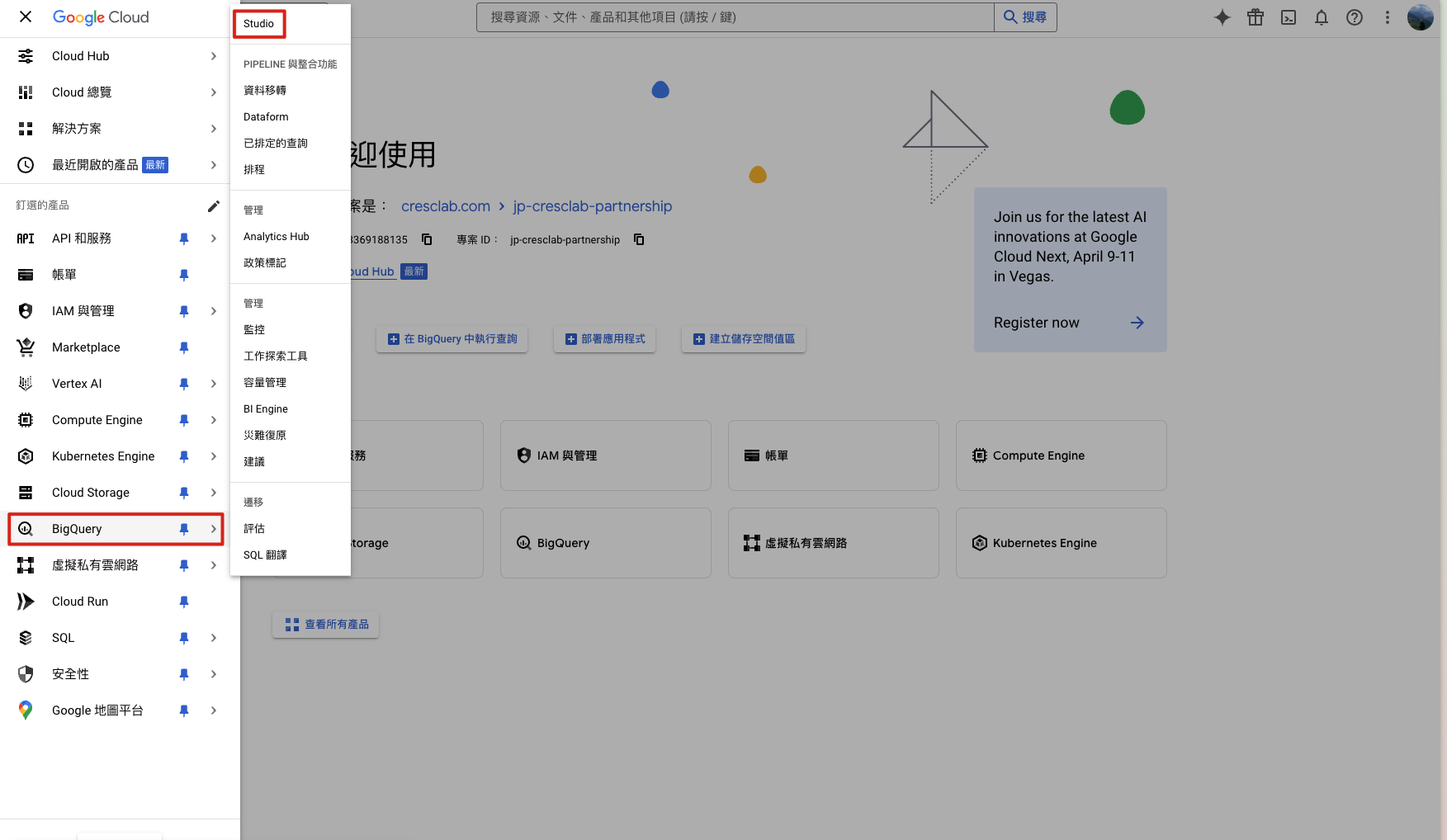Screen dimensions: 1447x840
Task: Click 建立儲存空間值區 button
Action: 744,339
